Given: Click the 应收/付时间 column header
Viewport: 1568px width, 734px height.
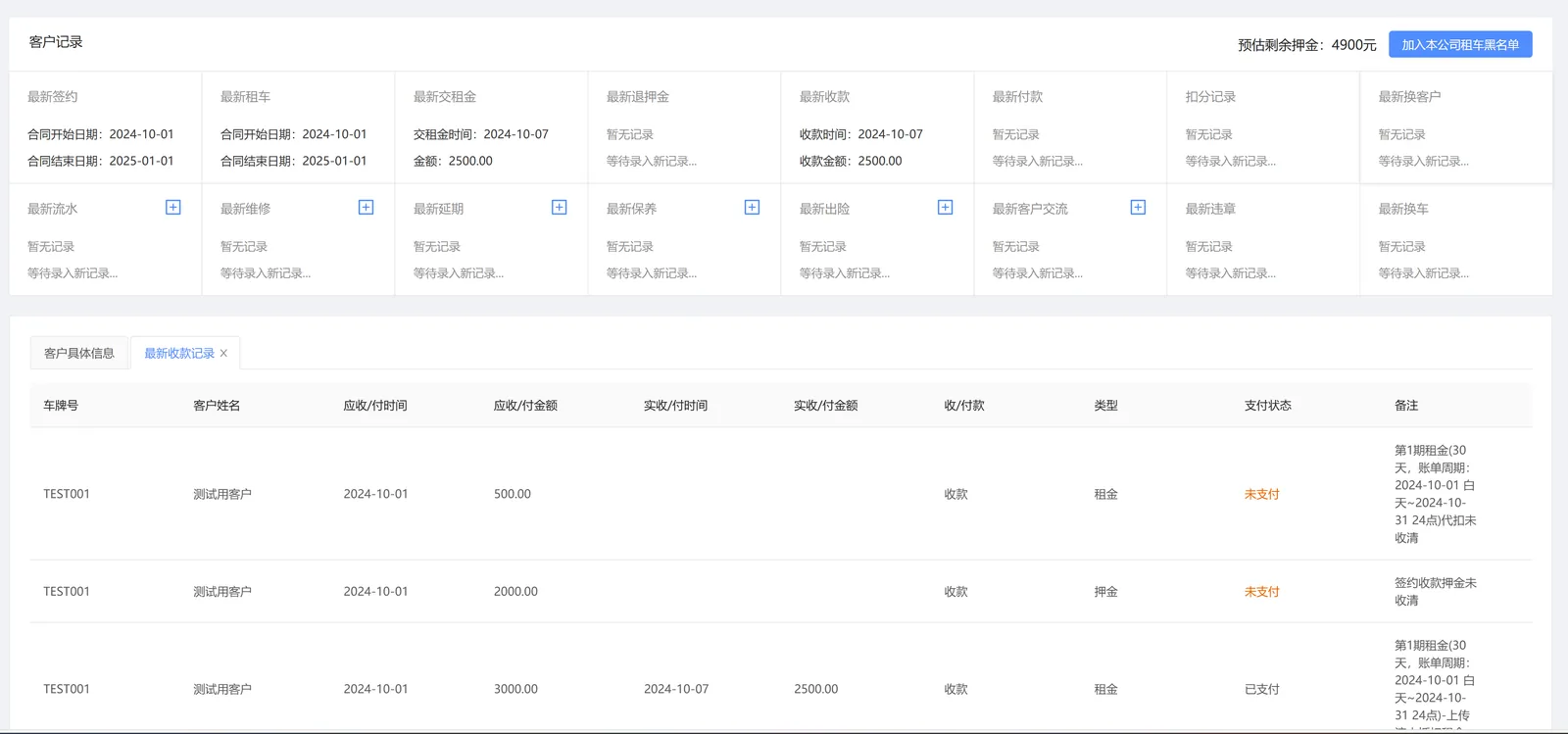Looking at the screenshot, I should pos(375,406).
